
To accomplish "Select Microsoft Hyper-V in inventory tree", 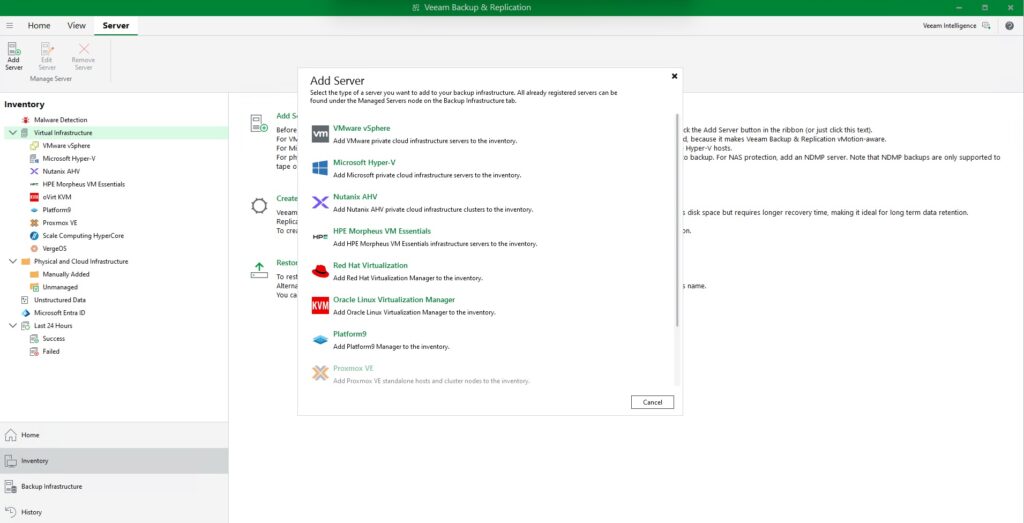I will coord(69,159).
